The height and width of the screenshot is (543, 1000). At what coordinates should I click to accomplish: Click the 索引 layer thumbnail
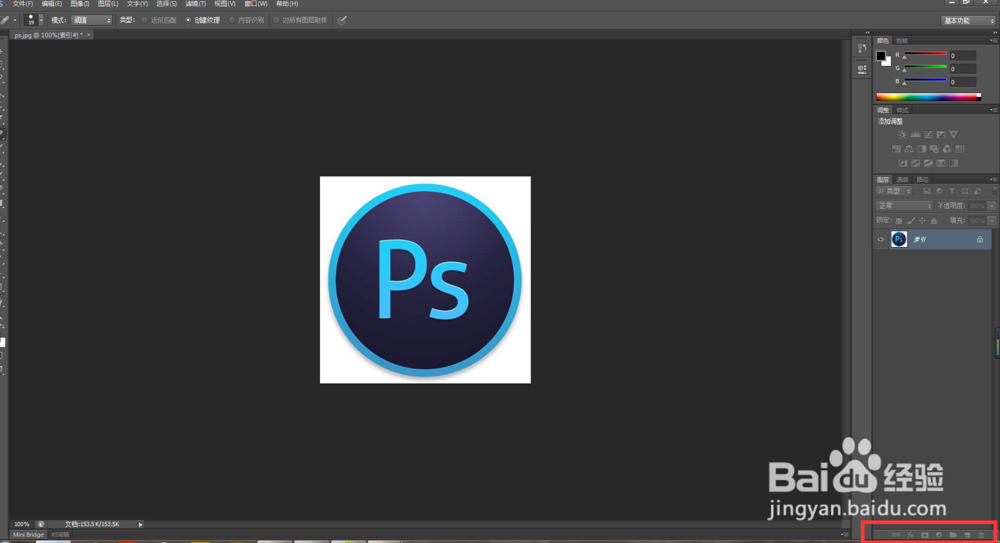(899, 239)
